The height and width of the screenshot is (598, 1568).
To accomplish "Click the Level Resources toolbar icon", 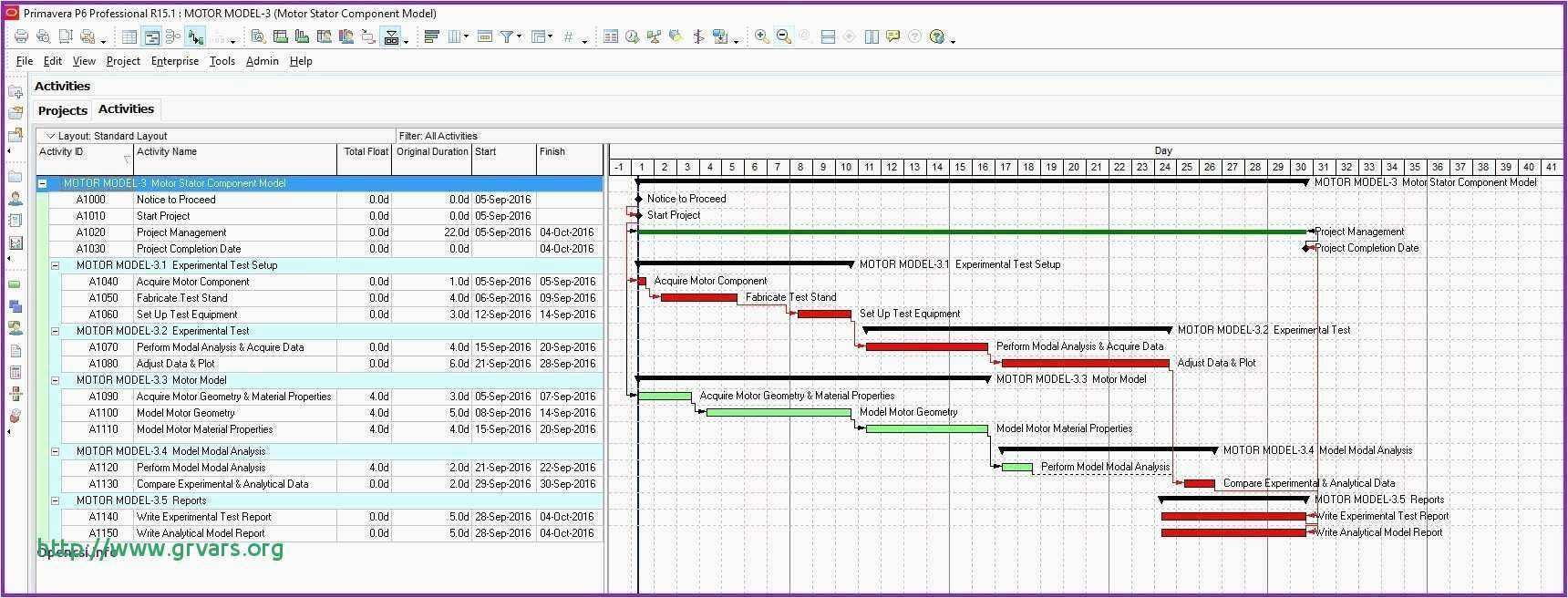I will coord(654,36).
